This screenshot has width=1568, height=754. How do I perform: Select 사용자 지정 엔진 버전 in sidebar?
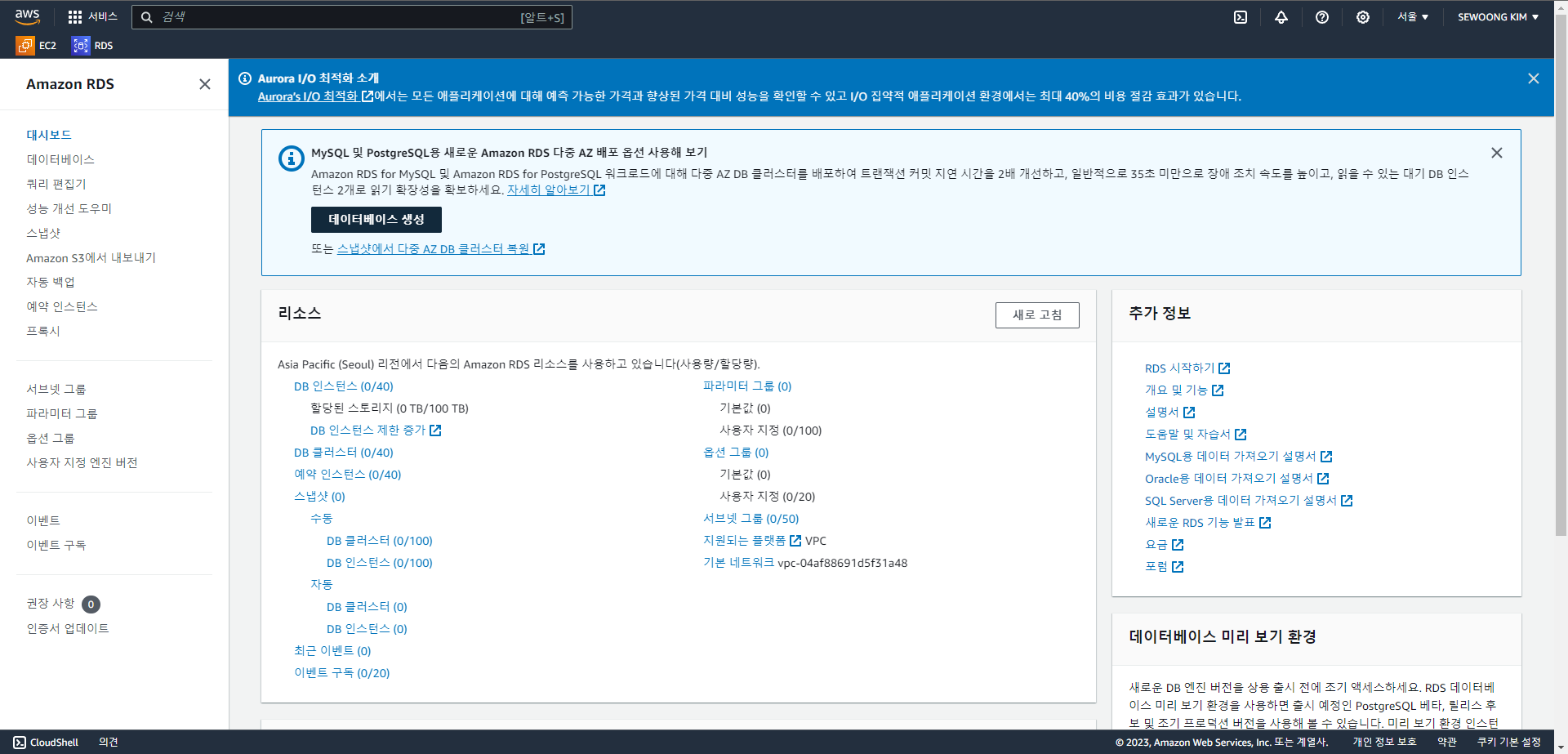coord(82,462)
